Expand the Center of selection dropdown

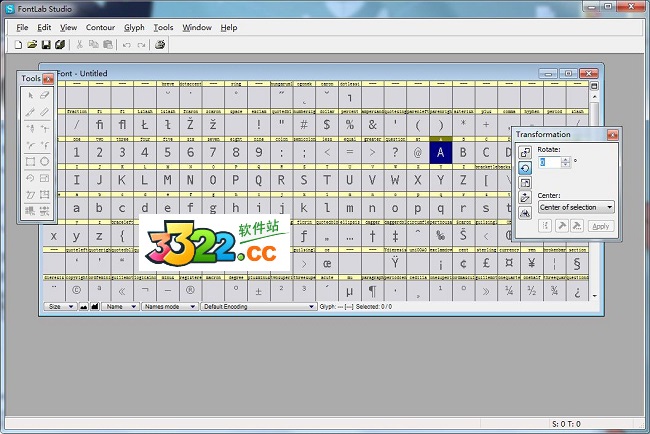(x=576, y=207)
